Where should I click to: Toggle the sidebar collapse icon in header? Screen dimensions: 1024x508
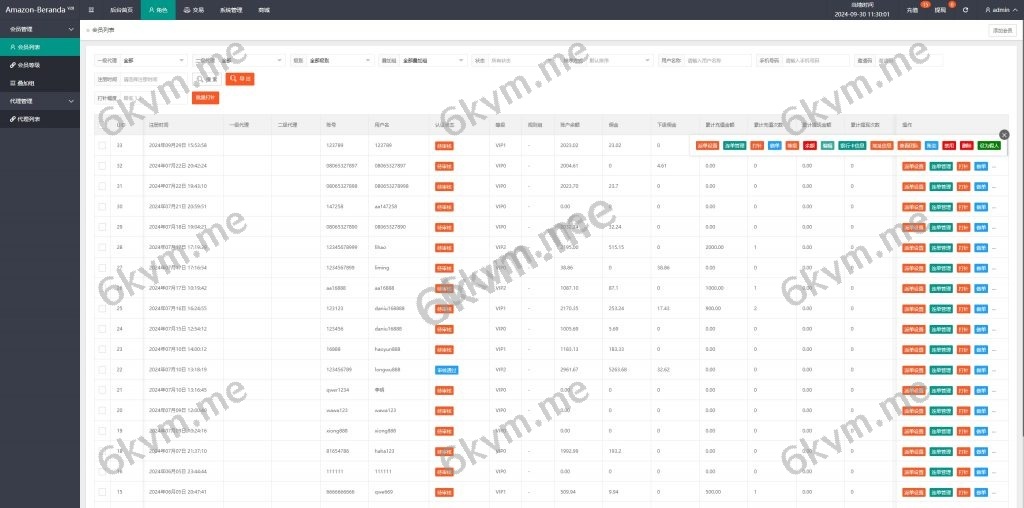92,9
